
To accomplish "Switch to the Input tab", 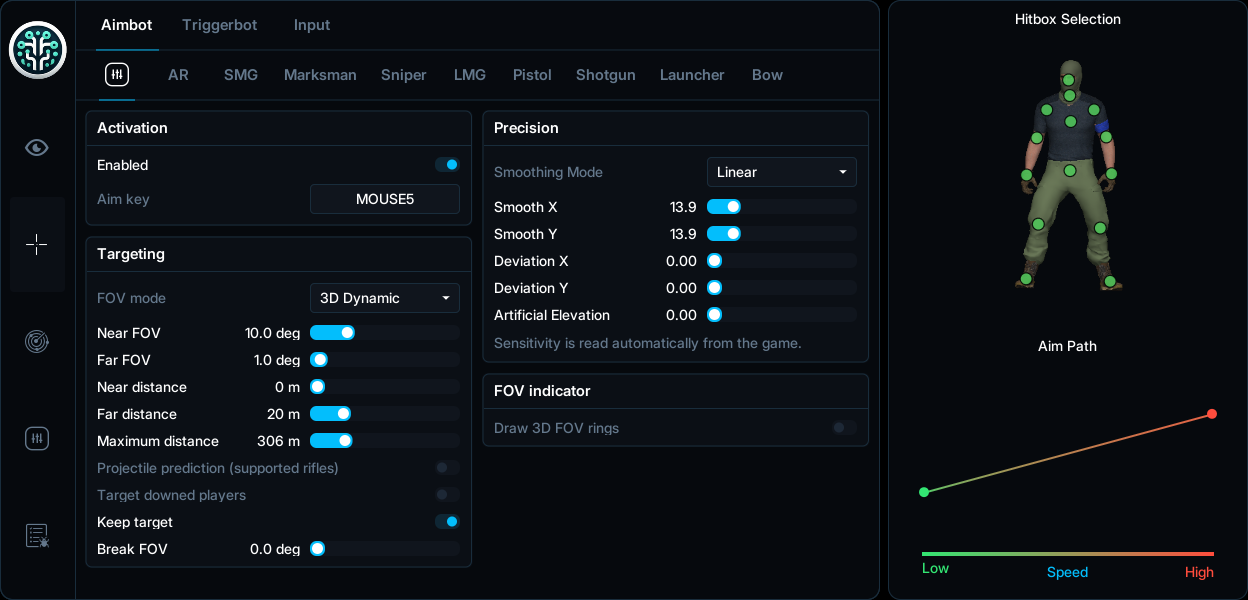I will pyautogui.click(x=312, y=25).
